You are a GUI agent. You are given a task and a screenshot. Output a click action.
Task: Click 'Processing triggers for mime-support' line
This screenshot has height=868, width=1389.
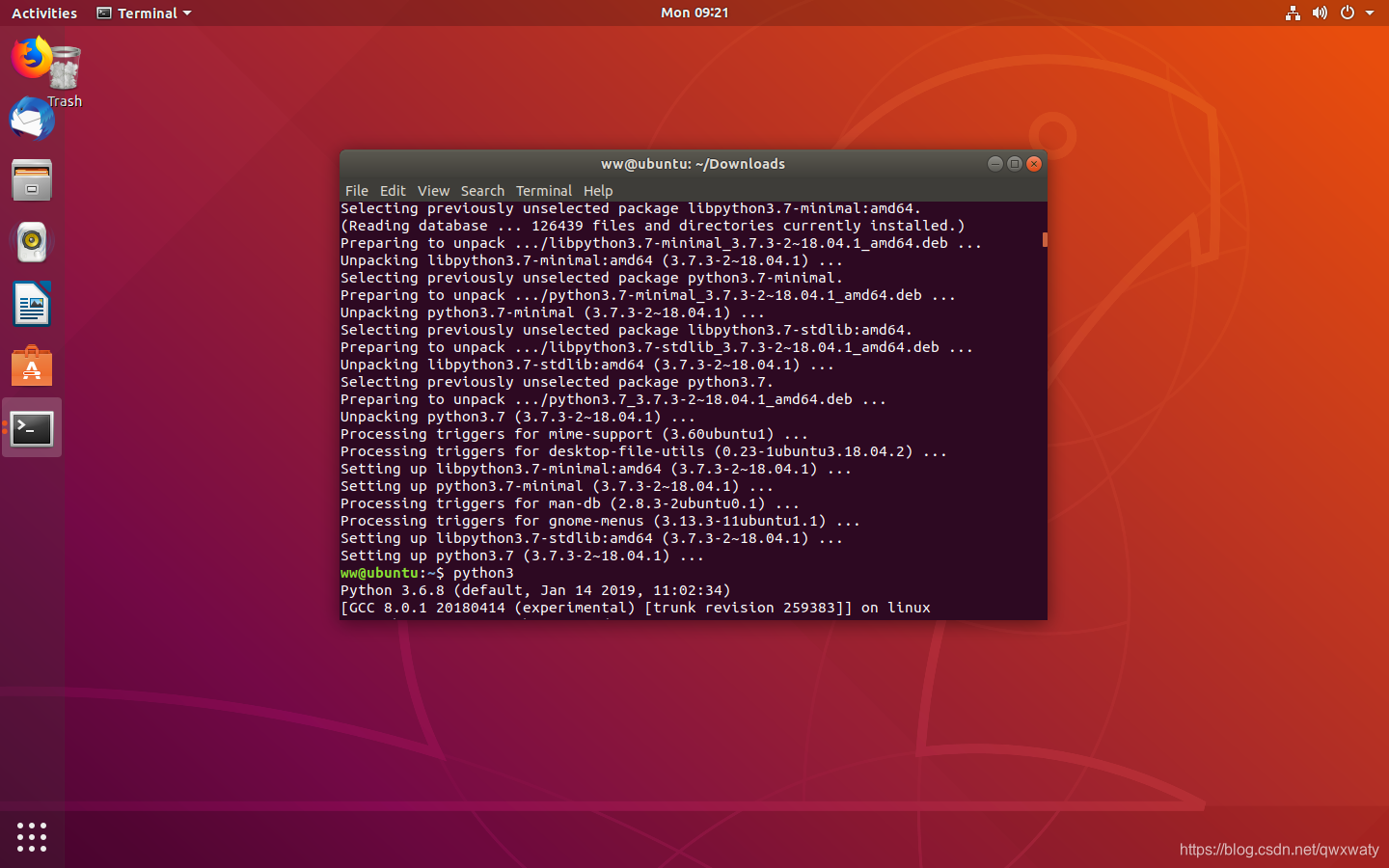(x=574, y=434)
